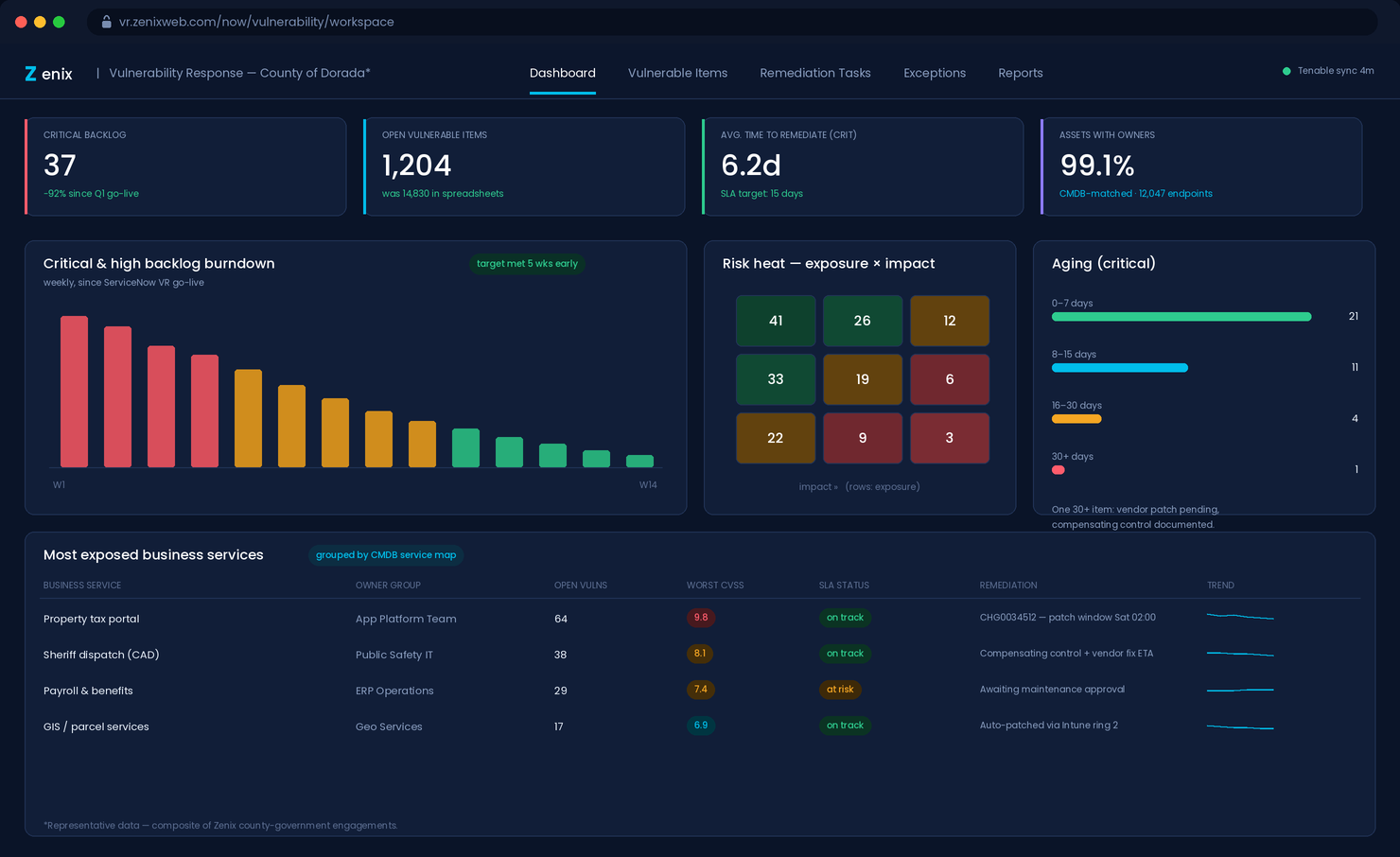Select heat map cell showing 22
Image resolution: width=1400 pixels, height=857 pixels.
pos(776,438)
